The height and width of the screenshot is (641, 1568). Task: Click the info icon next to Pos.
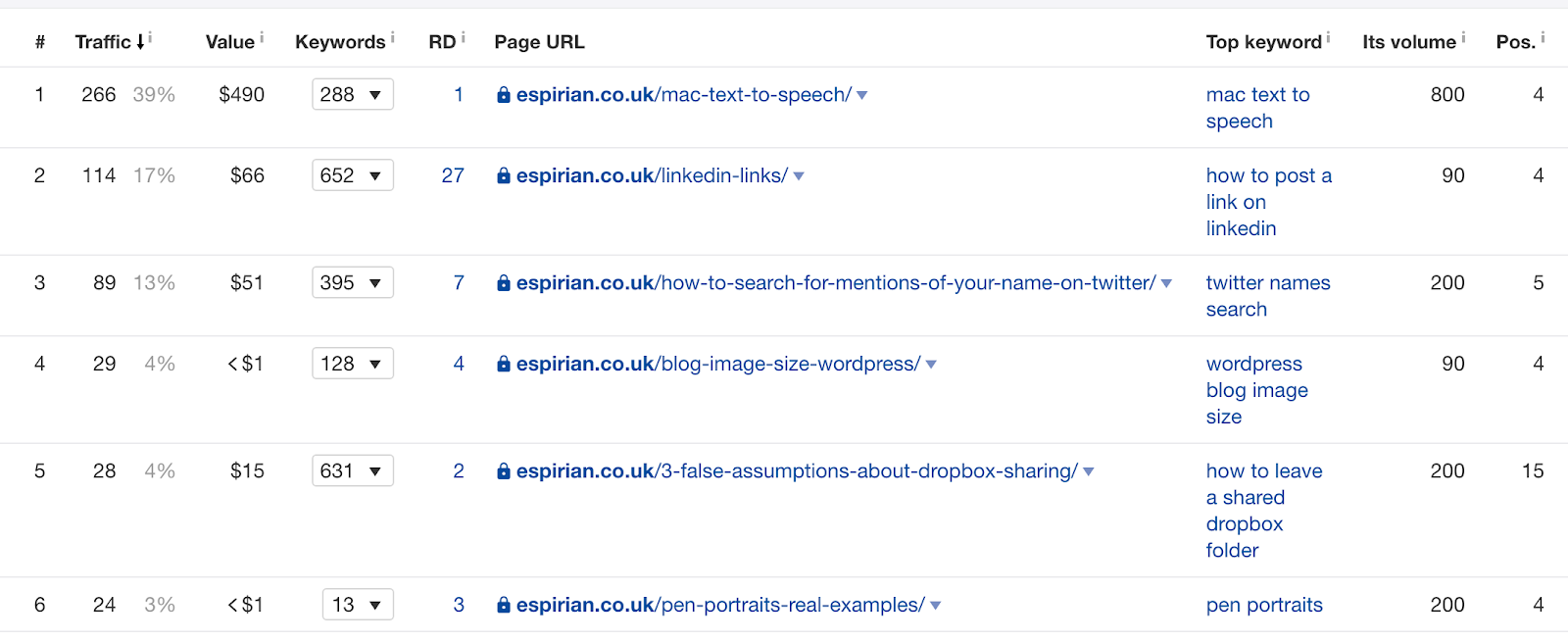pyautogui.click(x=1543, y=37)
